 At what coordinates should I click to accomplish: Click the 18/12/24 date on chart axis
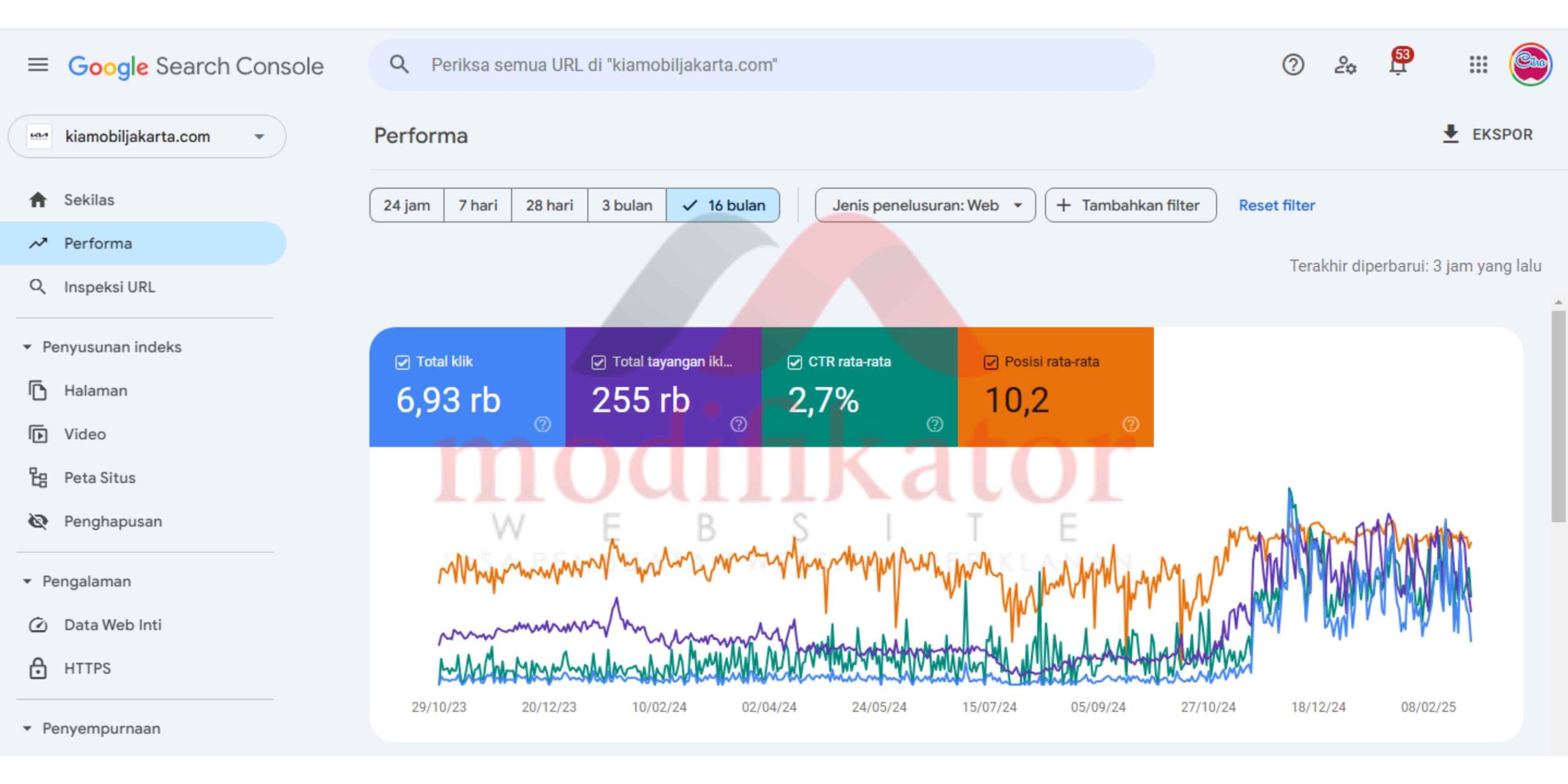[1318, 707]
